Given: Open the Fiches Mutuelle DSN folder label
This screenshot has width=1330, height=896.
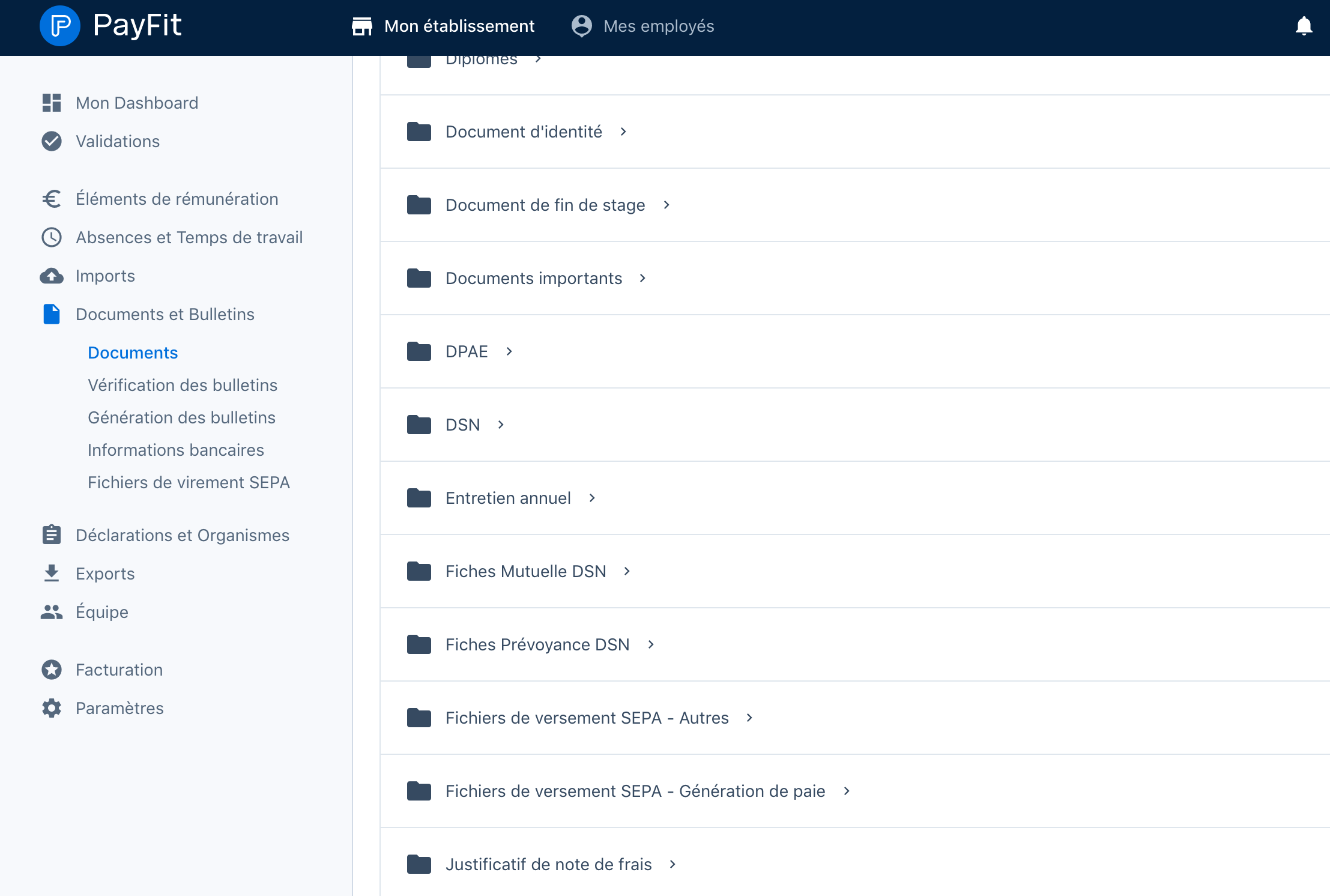Looking at the screenshot, I should coord(526,571).
